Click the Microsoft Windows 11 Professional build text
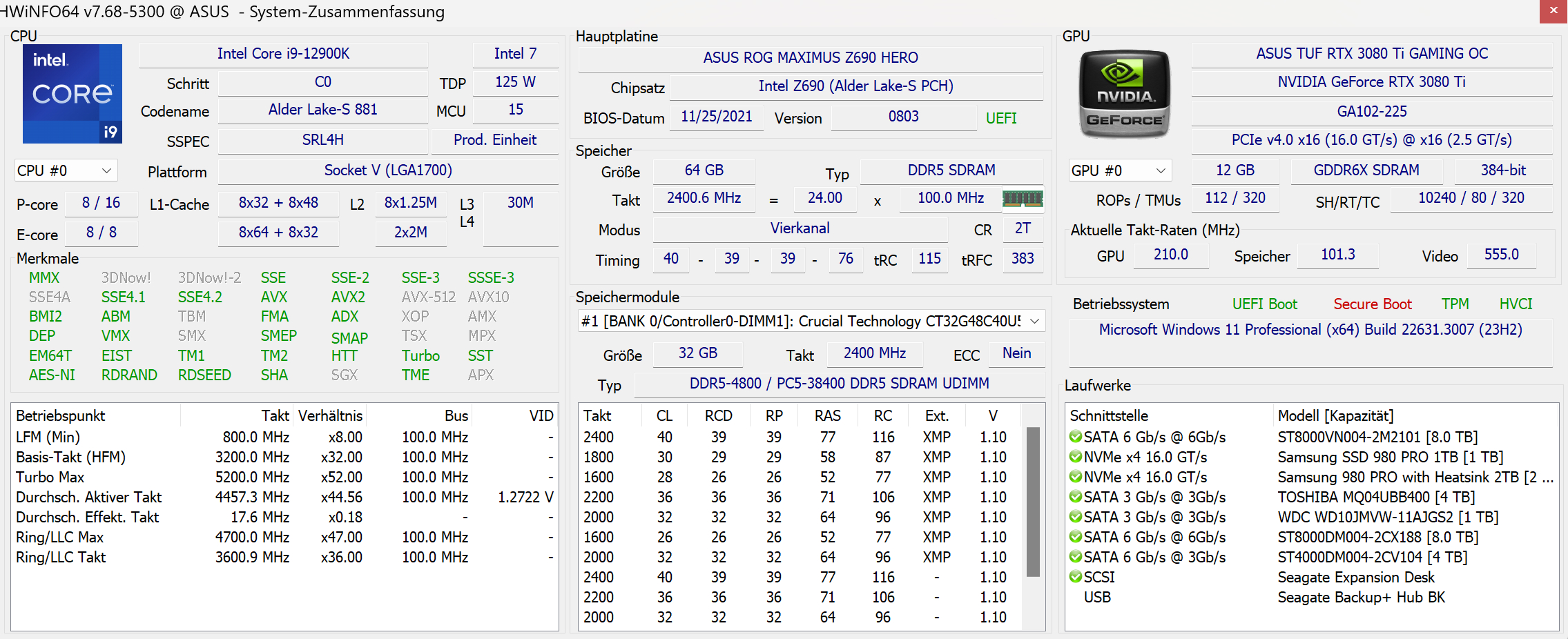The image size is (1568, 639). coord(1310,330)
